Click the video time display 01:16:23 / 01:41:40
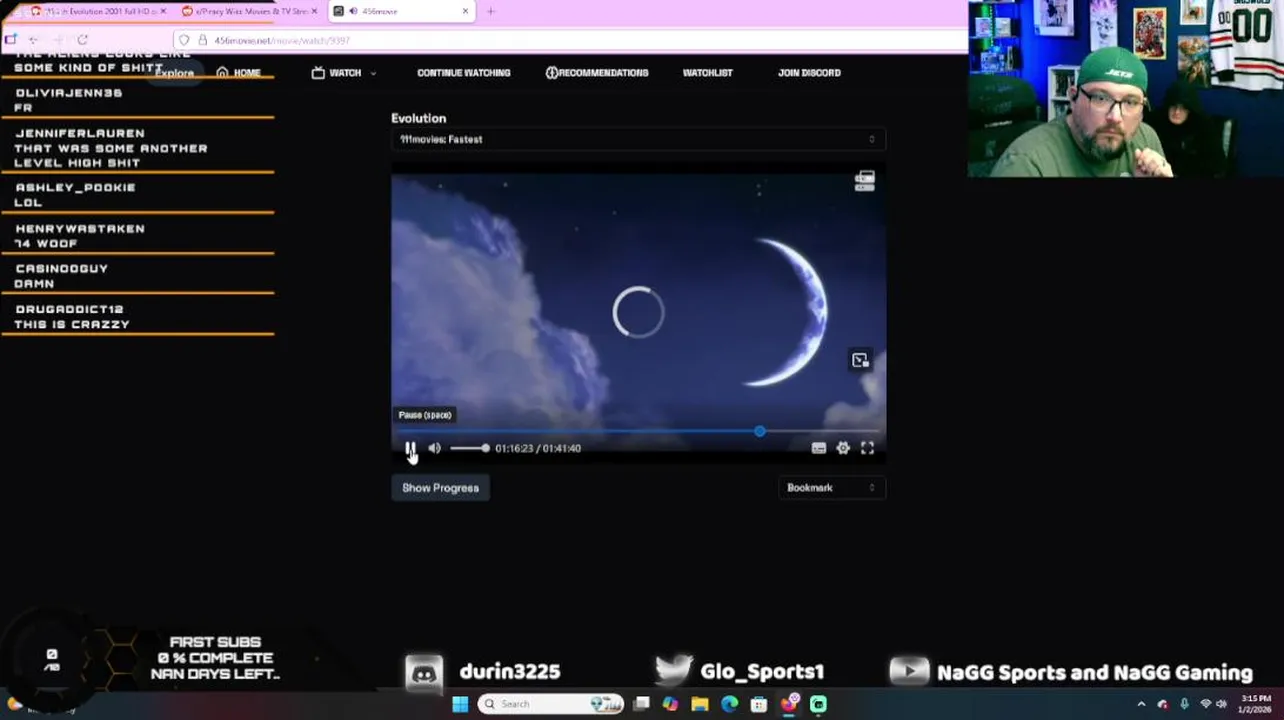The image size is (1284, 720). (x=537, y=448)
